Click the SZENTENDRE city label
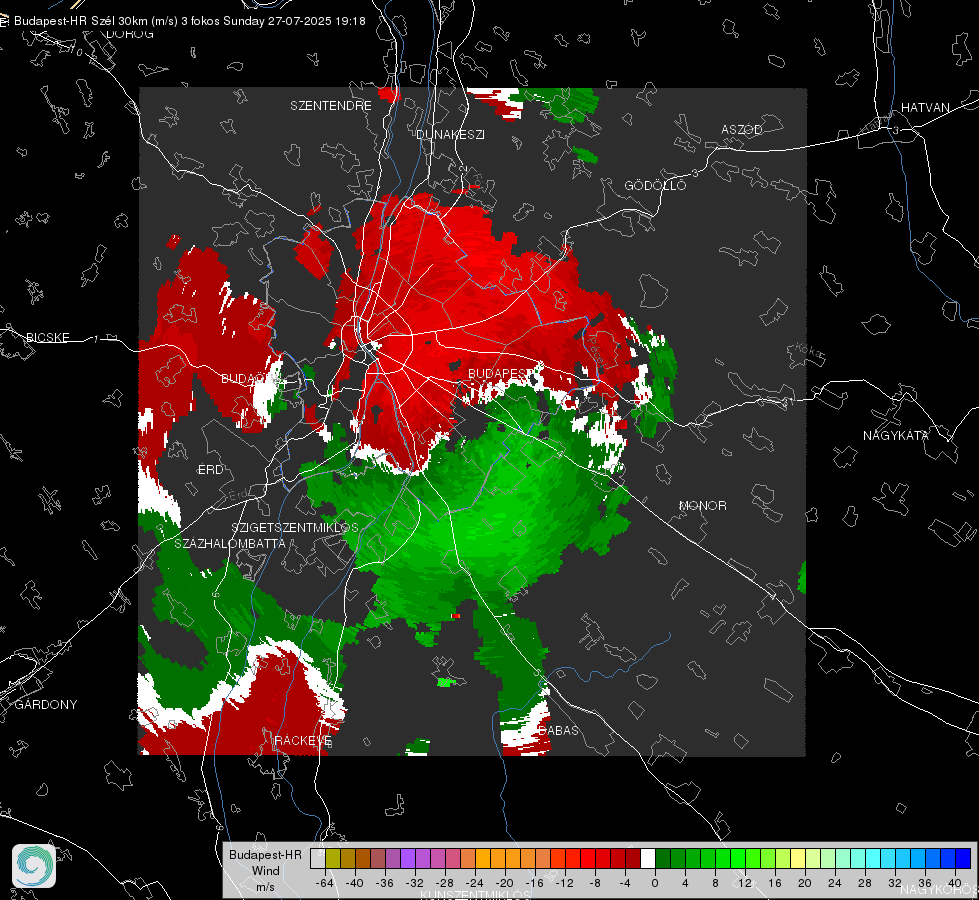The width and height of the screenshot is (979, 900). point(331,106)
